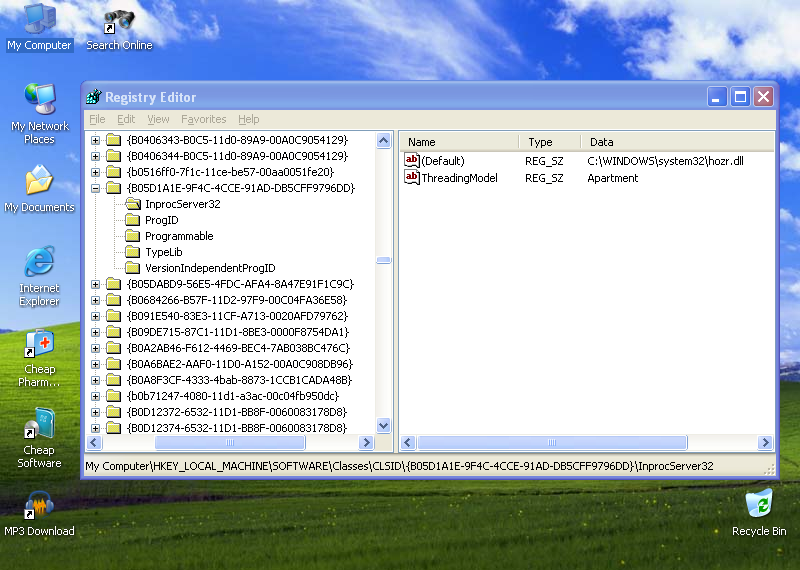
Task: Collapse the {B05D1A1E-9F4C-4CCE-91AD-DB5CFF9796DD} key
Action: coord(95,188)
